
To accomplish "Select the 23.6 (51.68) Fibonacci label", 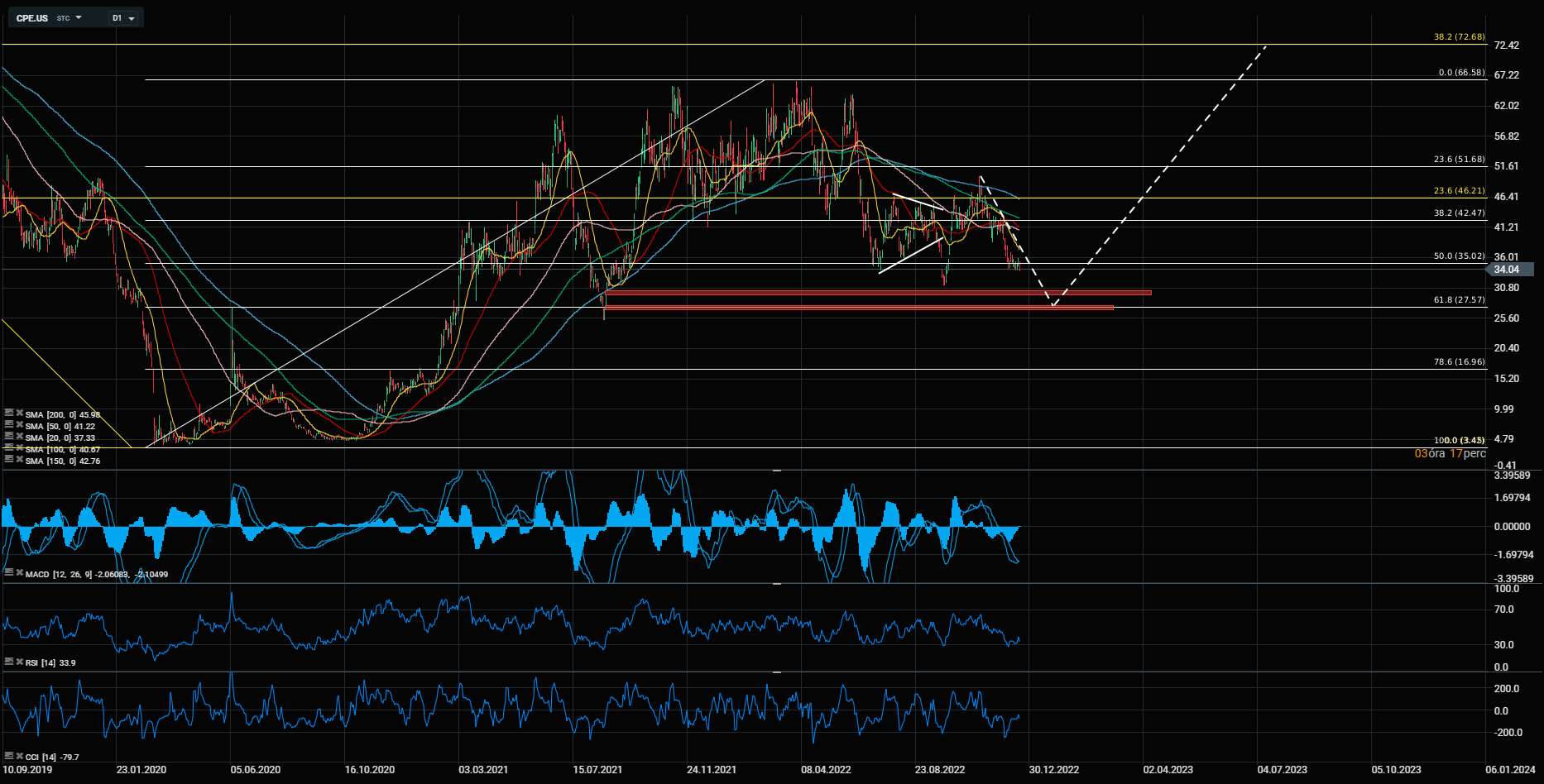I will [1460, 160].
